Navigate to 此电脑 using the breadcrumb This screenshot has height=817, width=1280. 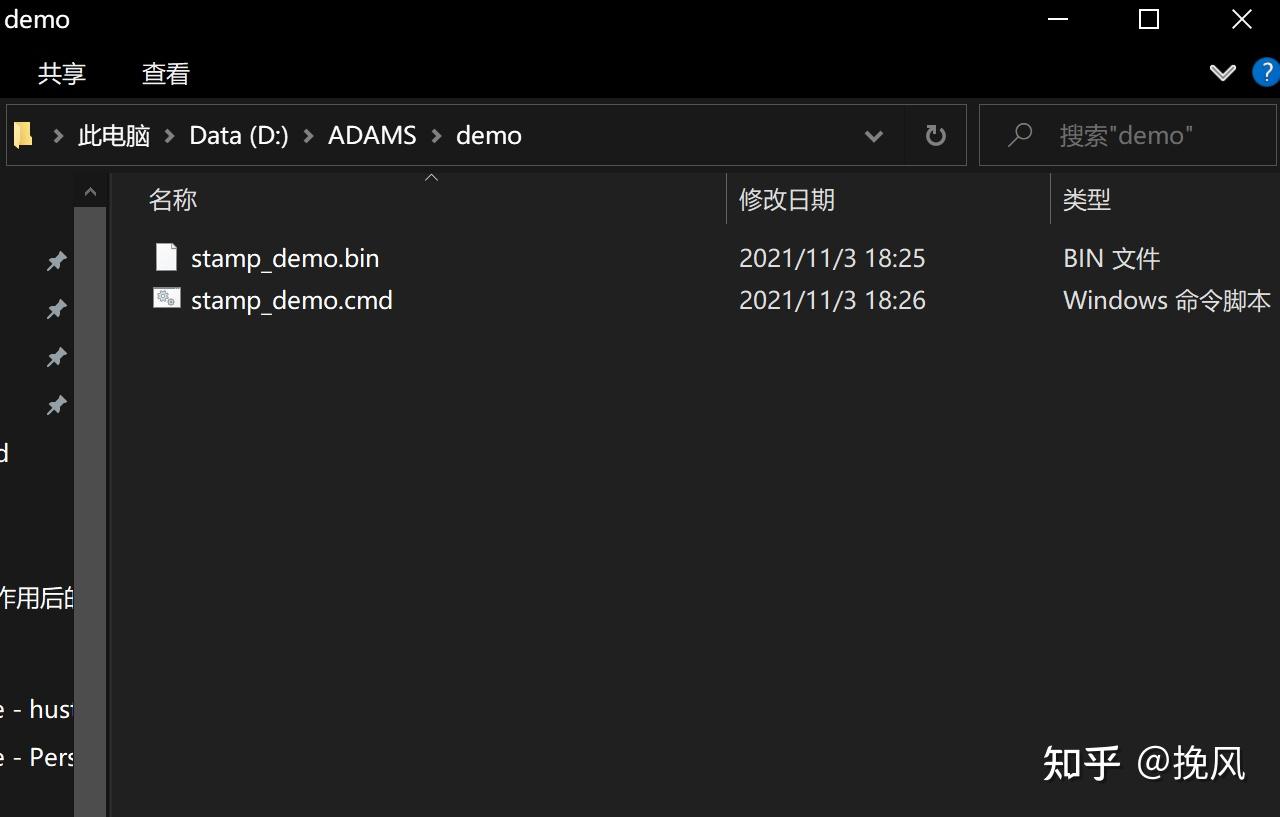[113, 135]
